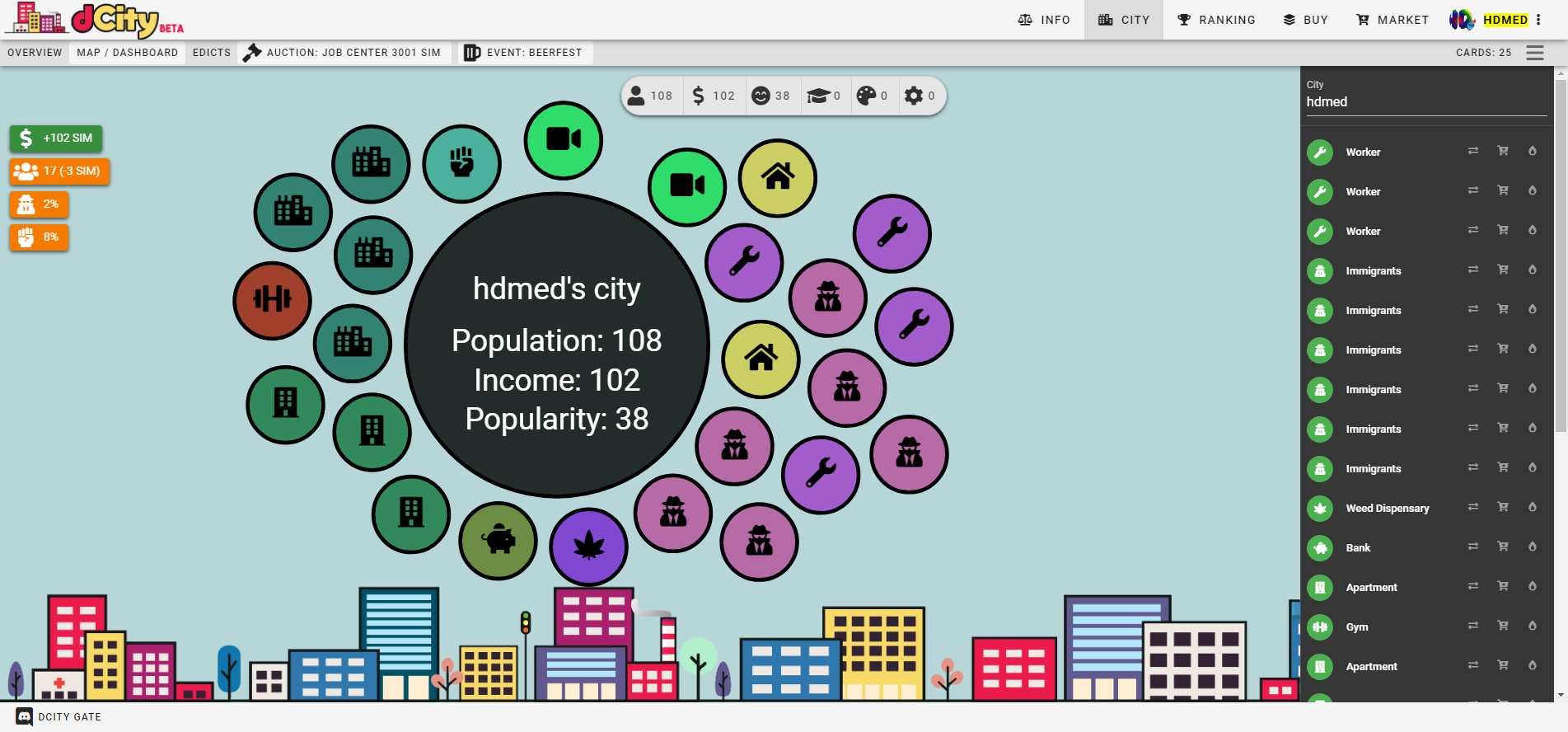
Task: Go to the BUY page
Action: [x=1306, y=20]
